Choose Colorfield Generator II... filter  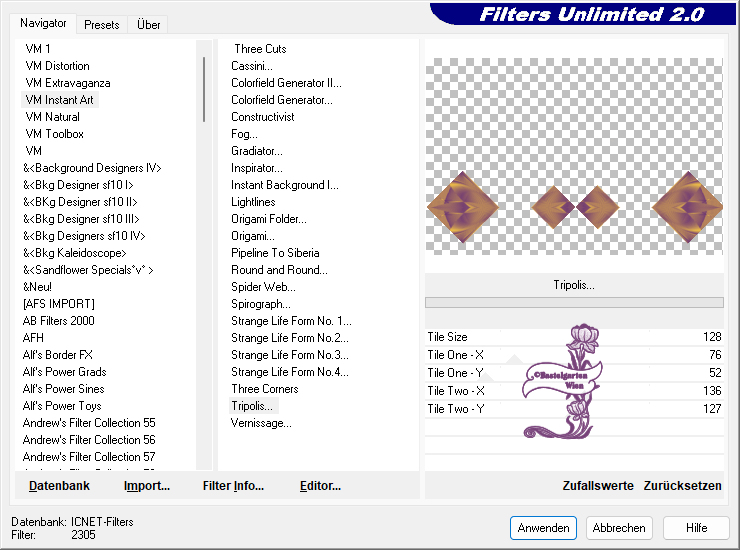286,83
